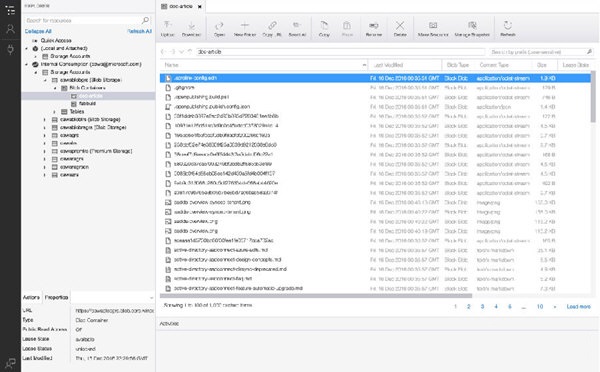Click the Delete toolbar button
Screen dimensions: 600x372
click(400, 29)
